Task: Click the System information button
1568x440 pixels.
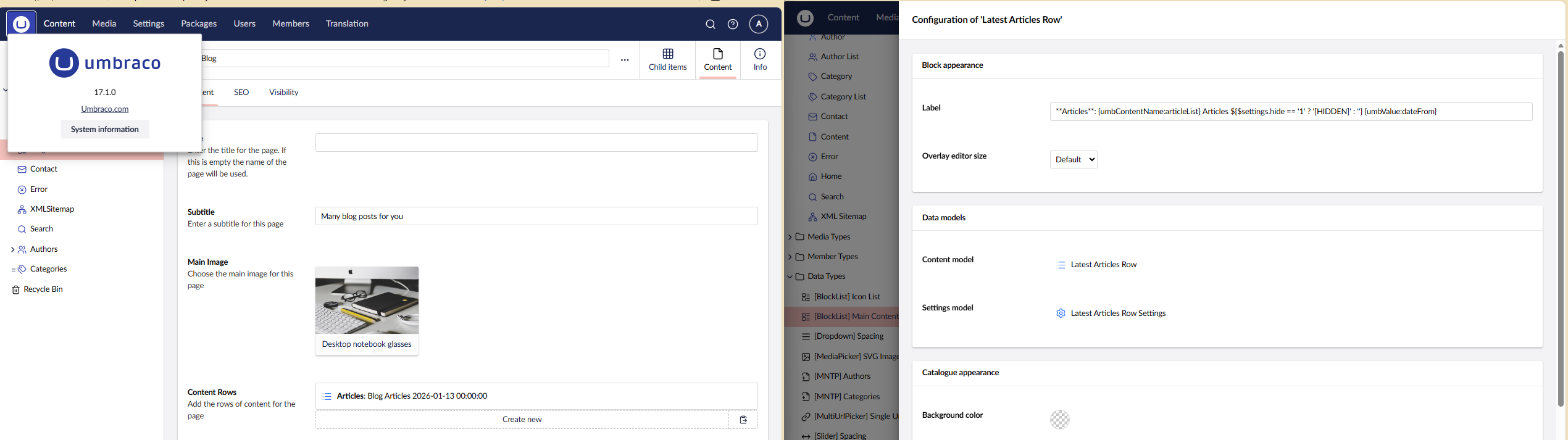Action: pos(105,130)
